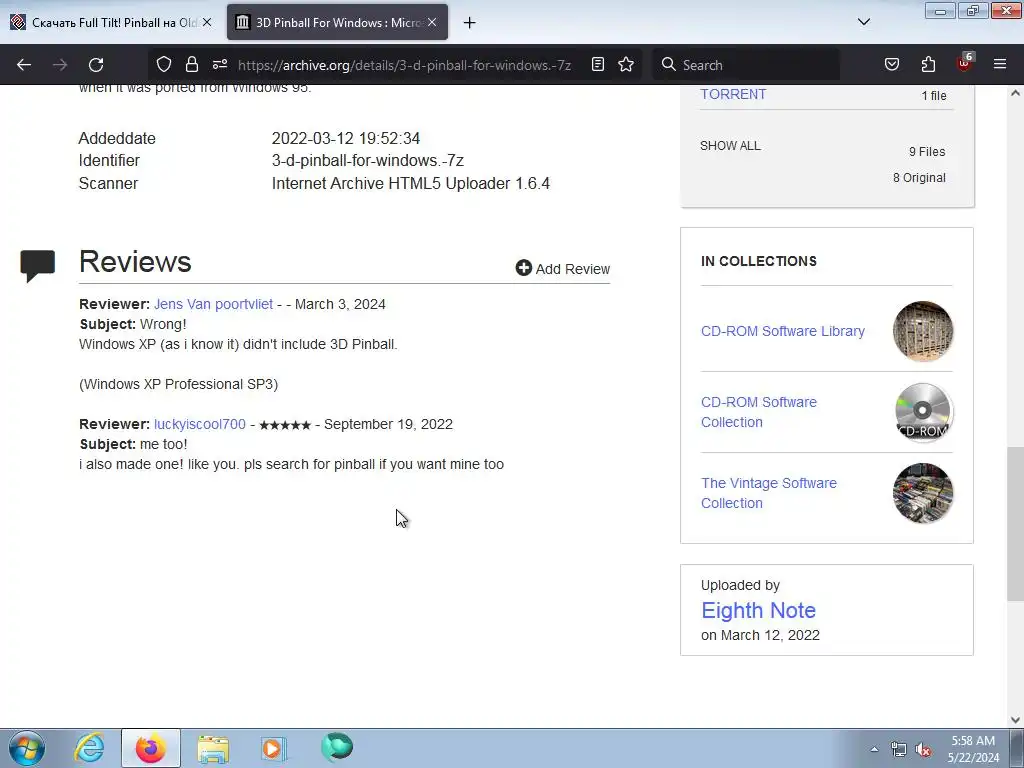Click Firefox taskbar button
The height and width of the screenshot is (768, 1024).
[150, 748]
